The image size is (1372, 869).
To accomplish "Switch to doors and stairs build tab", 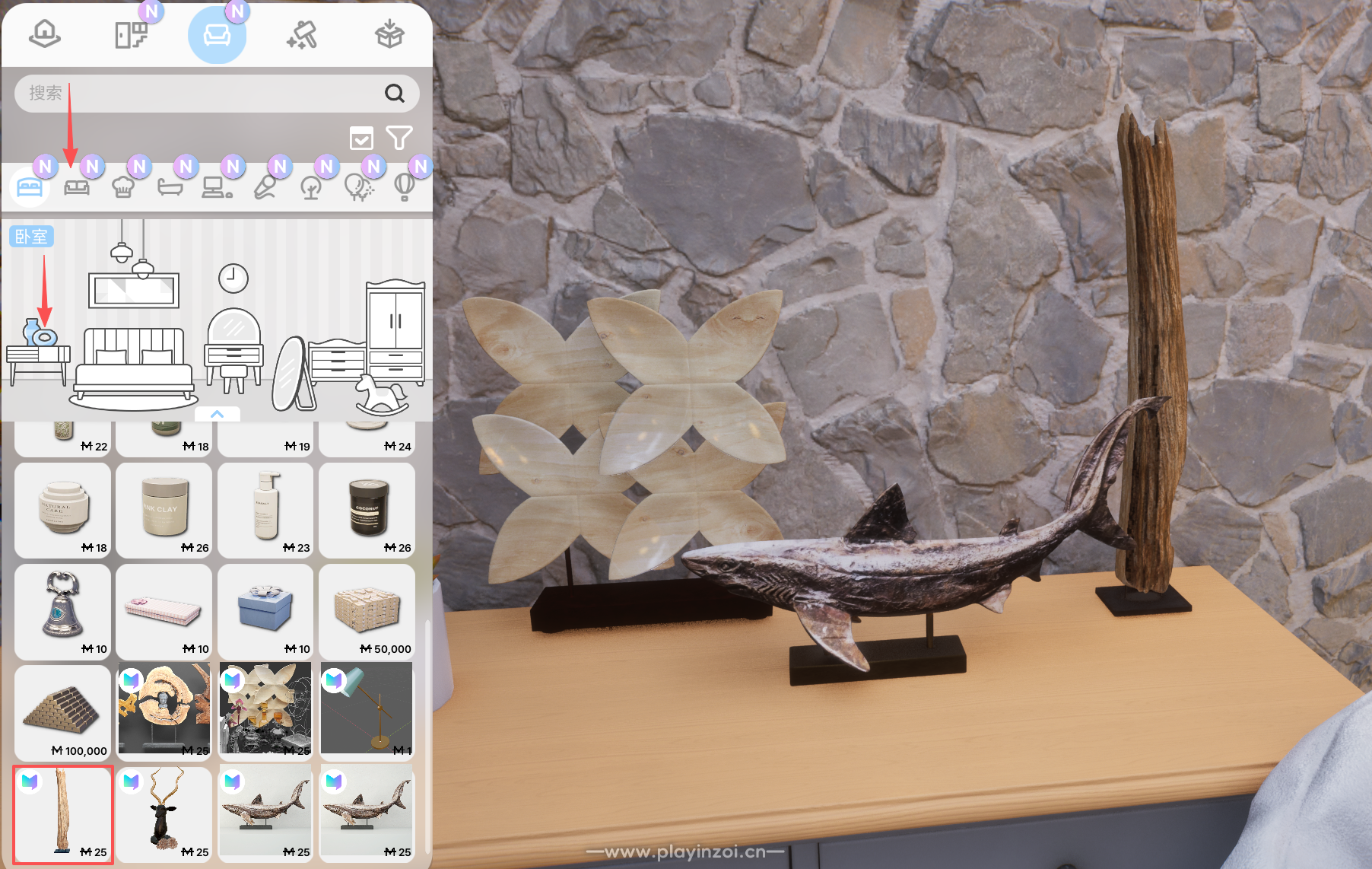I will [131, 34].
